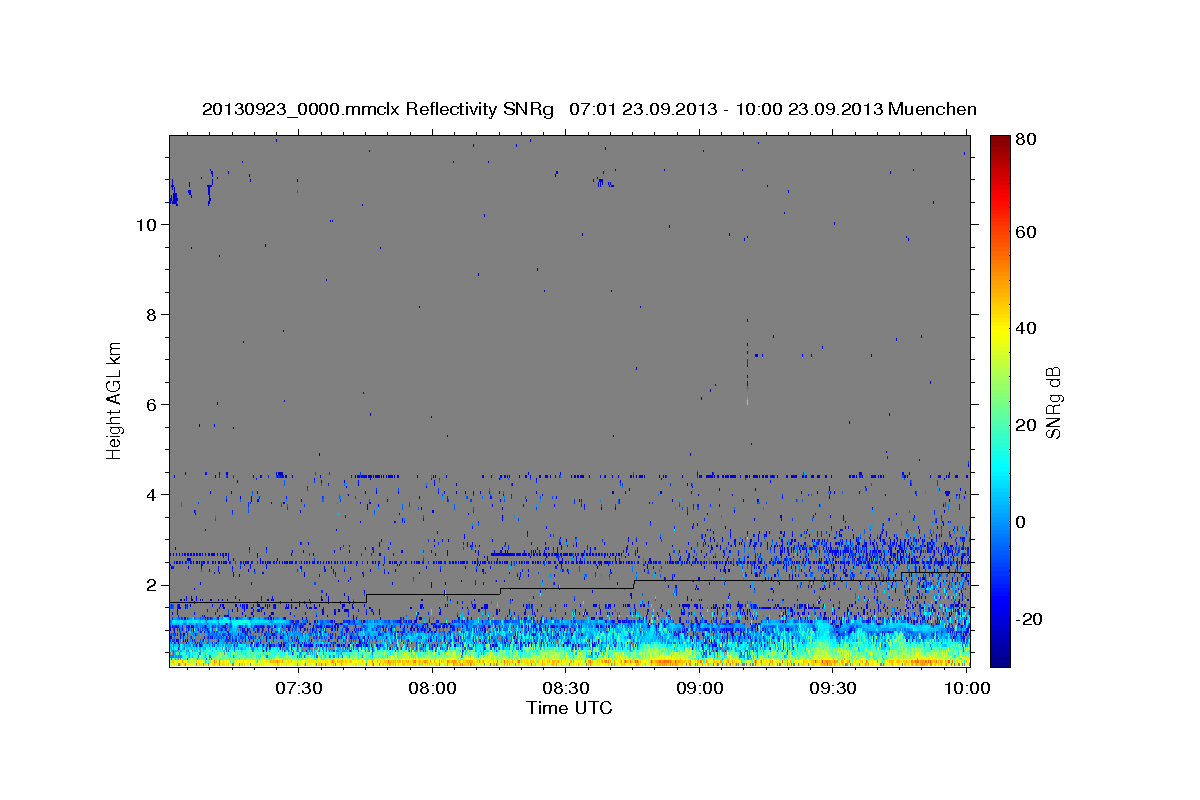Click the 08:00 time tick label

click(432, 688)
